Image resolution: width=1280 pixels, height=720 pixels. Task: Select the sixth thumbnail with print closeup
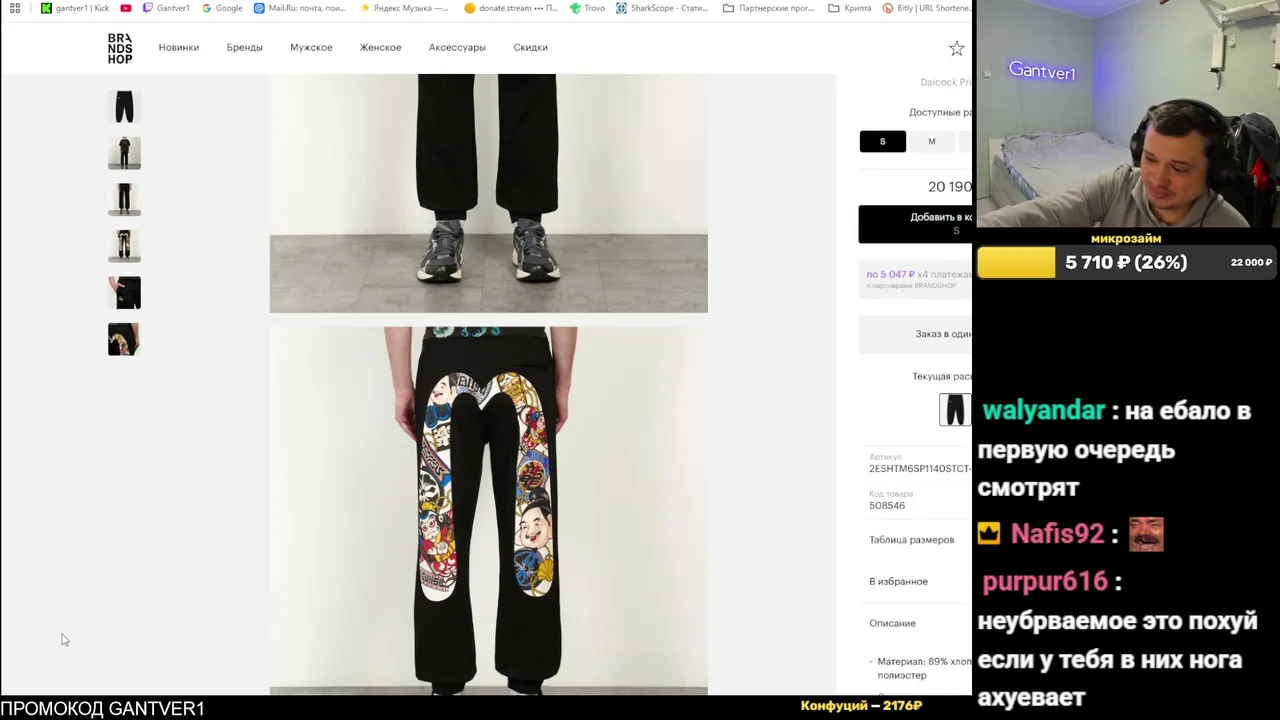click(x=124, y=339)
